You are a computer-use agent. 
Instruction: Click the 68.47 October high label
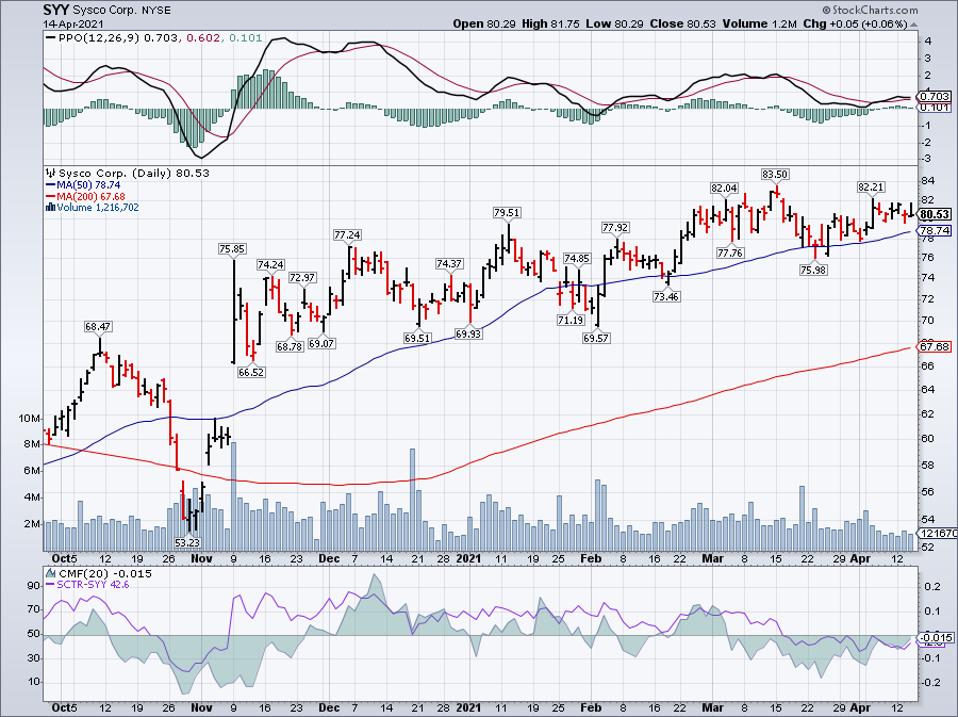(x=98, y=327)
